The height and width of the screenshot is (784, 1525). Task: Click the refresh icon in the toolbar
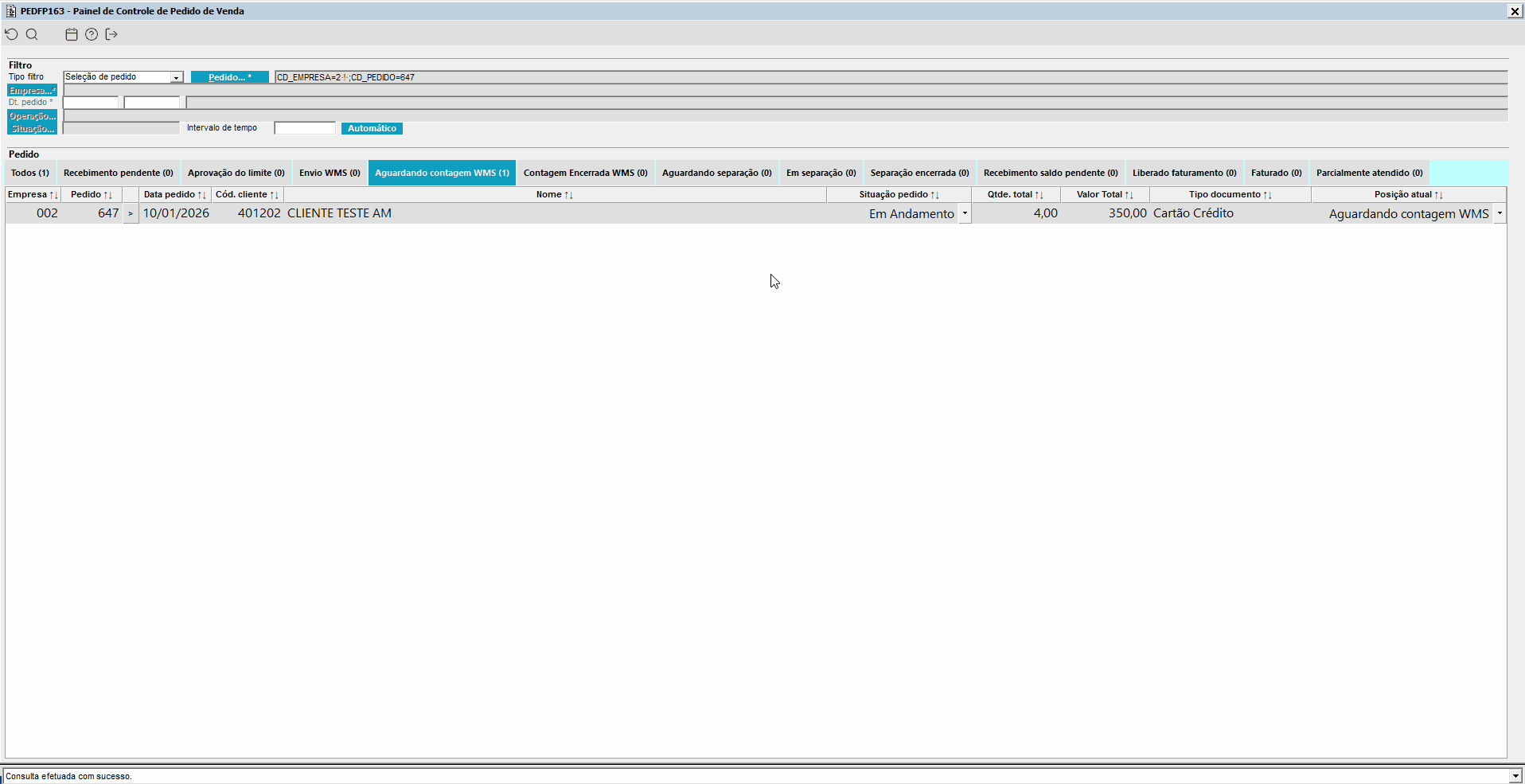[x=11, y=34]
